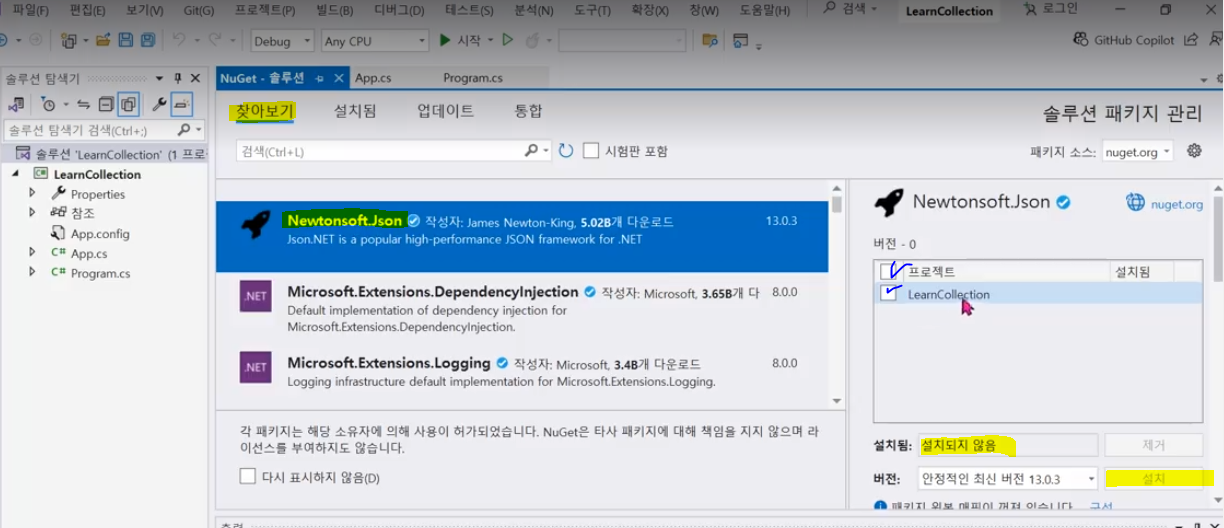The width and height of the screenshot is (1224, 528).
Task: Open the 빌드(B) menu
Action: (337, 10)
